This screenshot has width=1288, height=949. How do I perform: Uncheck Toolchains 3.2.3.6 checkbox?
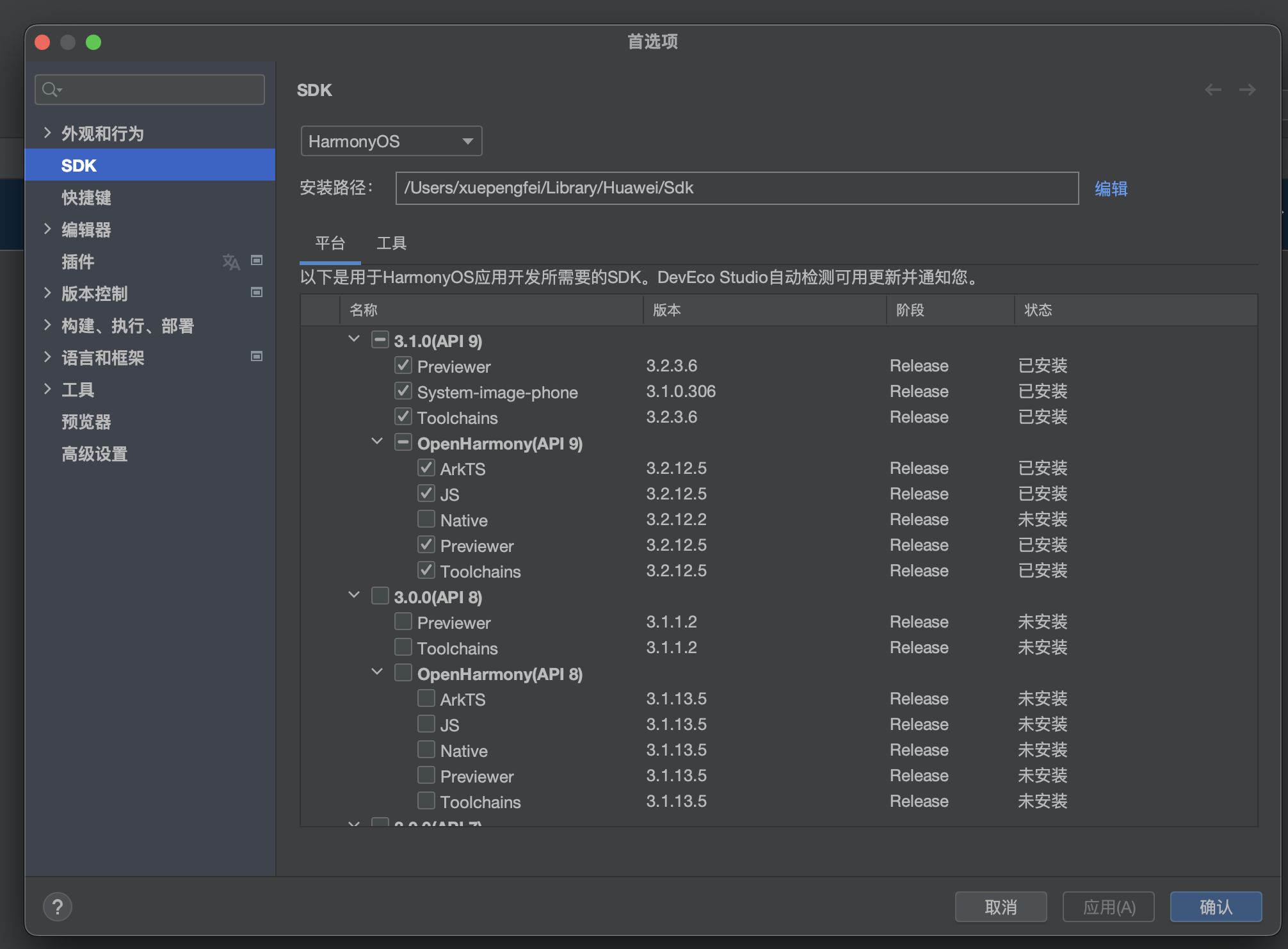tap(403, 416)
